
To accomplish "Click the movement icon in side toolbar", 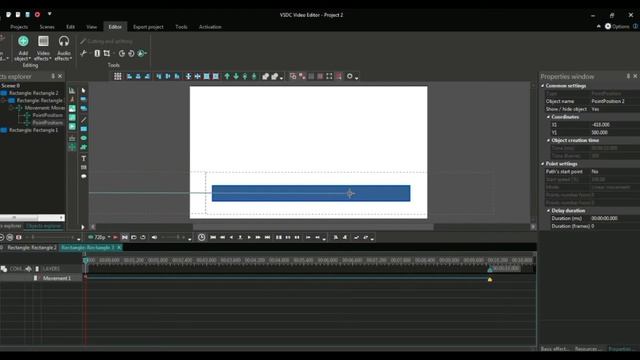I will coord(72,147).
